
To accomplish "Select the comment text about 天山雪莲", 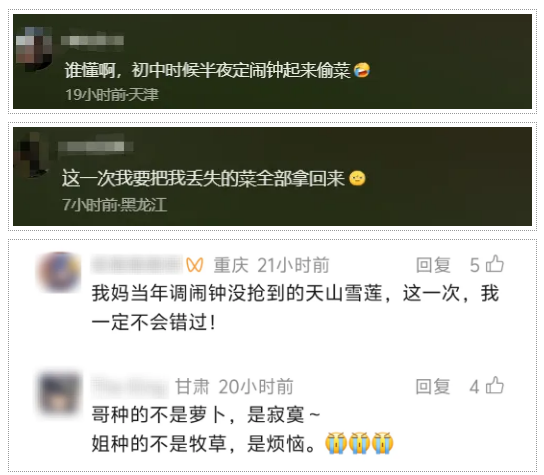I will click(x=295, y=307).
